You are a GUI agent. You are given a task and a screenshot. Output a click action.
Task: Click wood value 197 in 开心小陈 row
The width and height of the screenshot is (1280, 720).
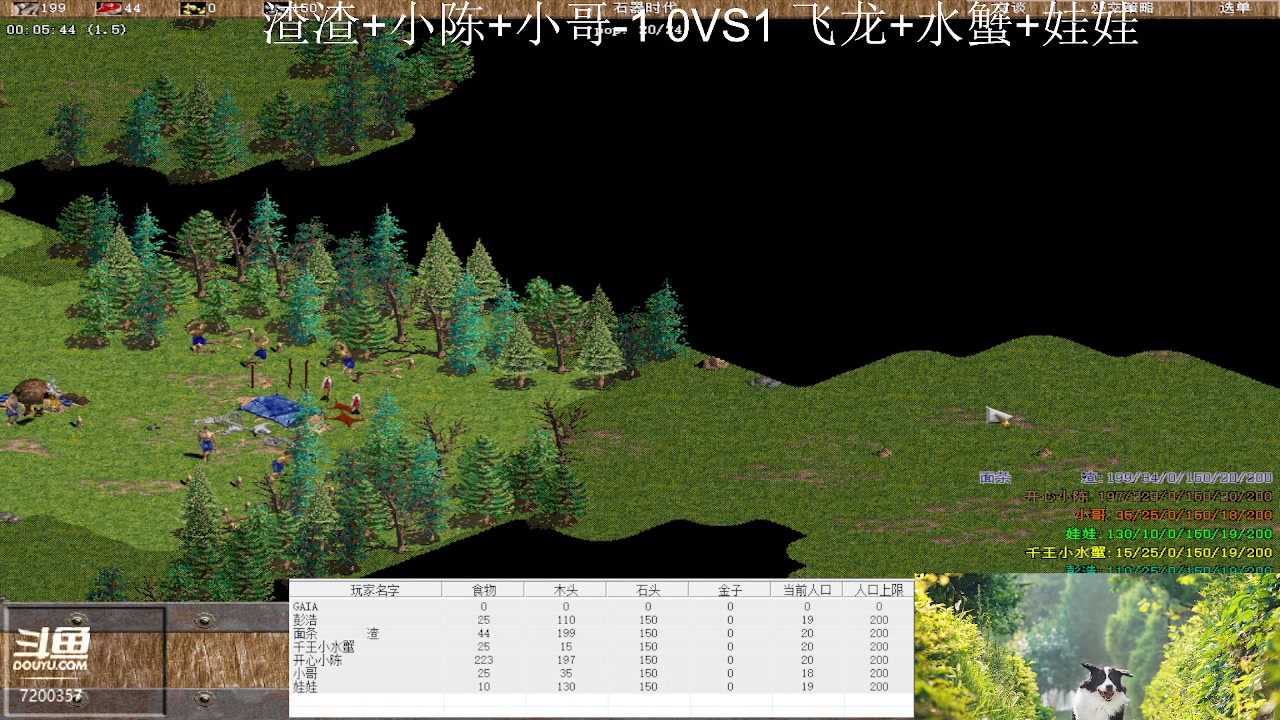point(566,660)
